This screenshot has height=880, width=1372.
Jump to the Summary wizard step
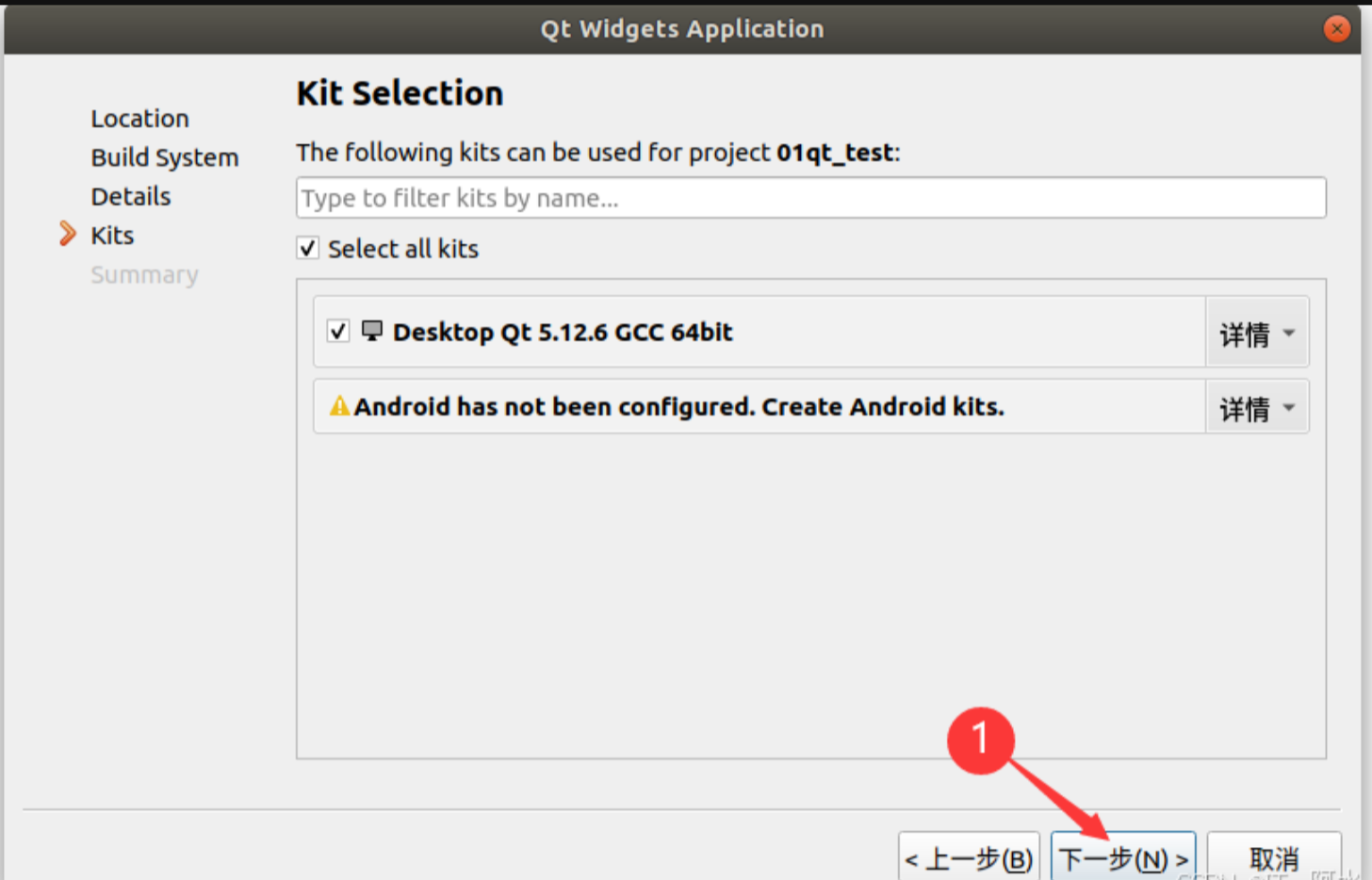pyautogui.click(x=144, y=275)
